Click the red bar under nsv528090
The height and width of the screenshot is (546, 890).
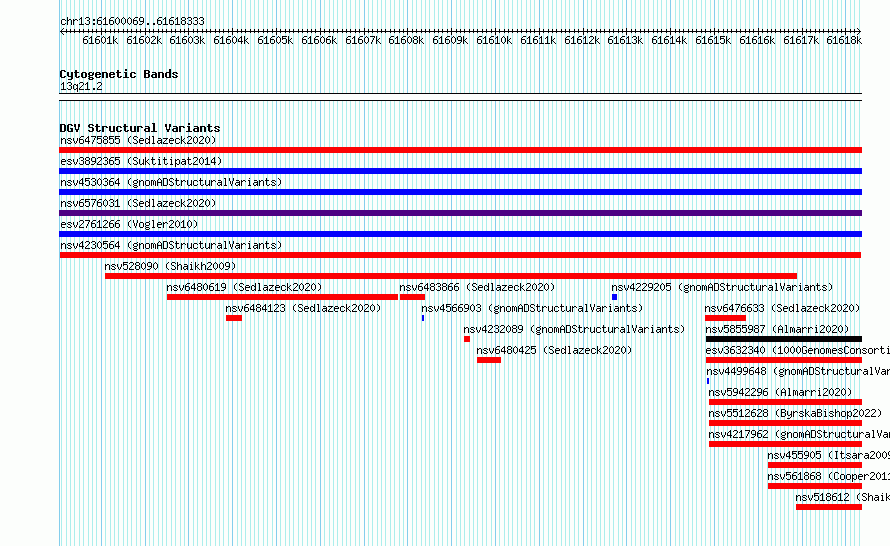(x=451, y=276)
